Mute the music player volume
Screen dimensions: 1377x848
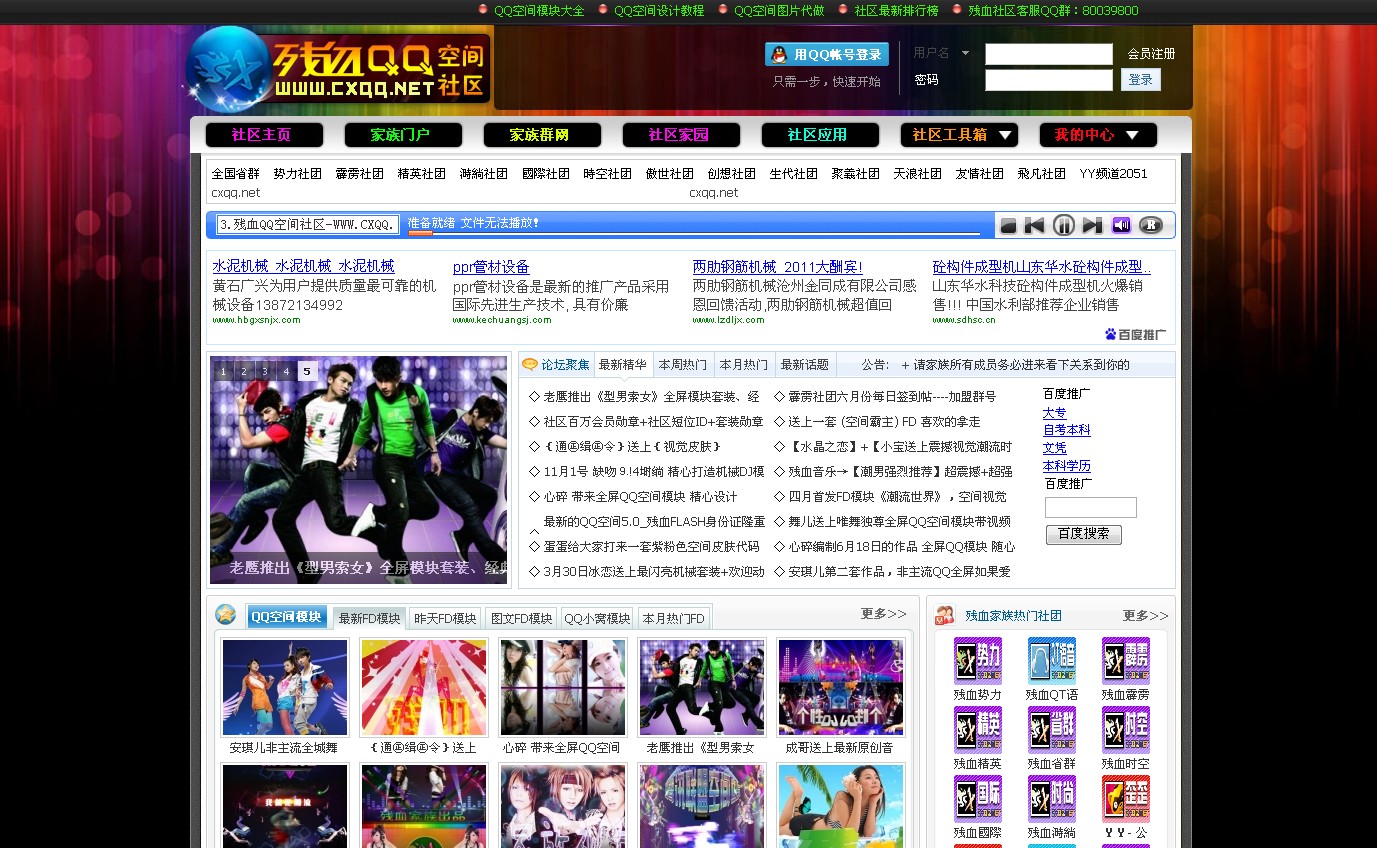click(1121, 225)
